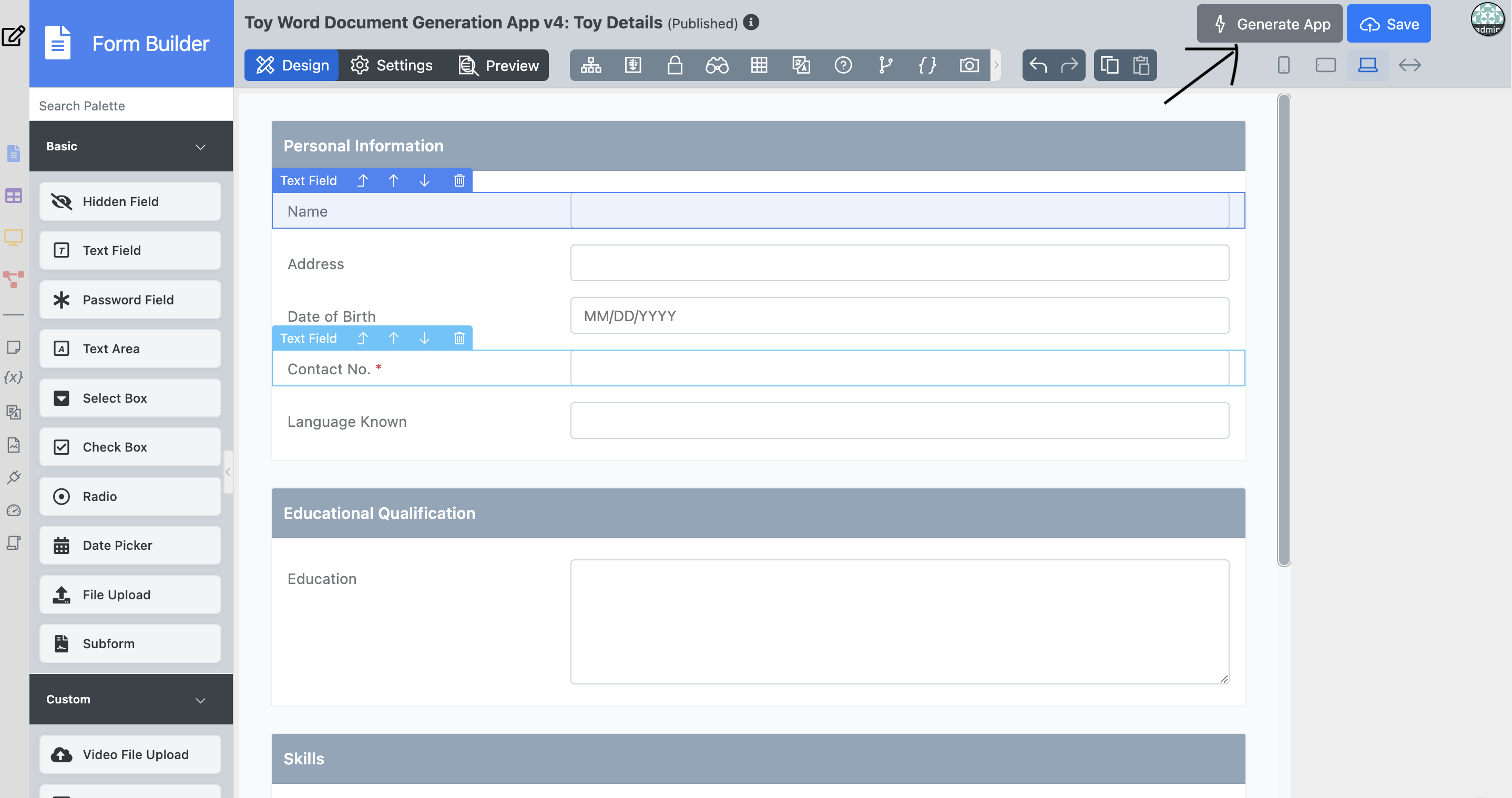This screenshot has width=1512, height=798.
Task: Open the Settings tab
Action: coord(392,65)
